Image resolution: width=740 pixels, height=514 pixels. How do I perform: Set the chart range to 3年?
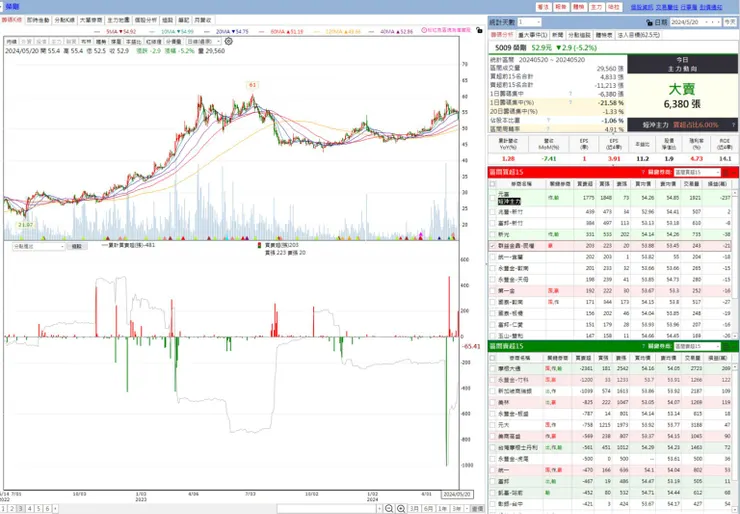coord(456,508)
